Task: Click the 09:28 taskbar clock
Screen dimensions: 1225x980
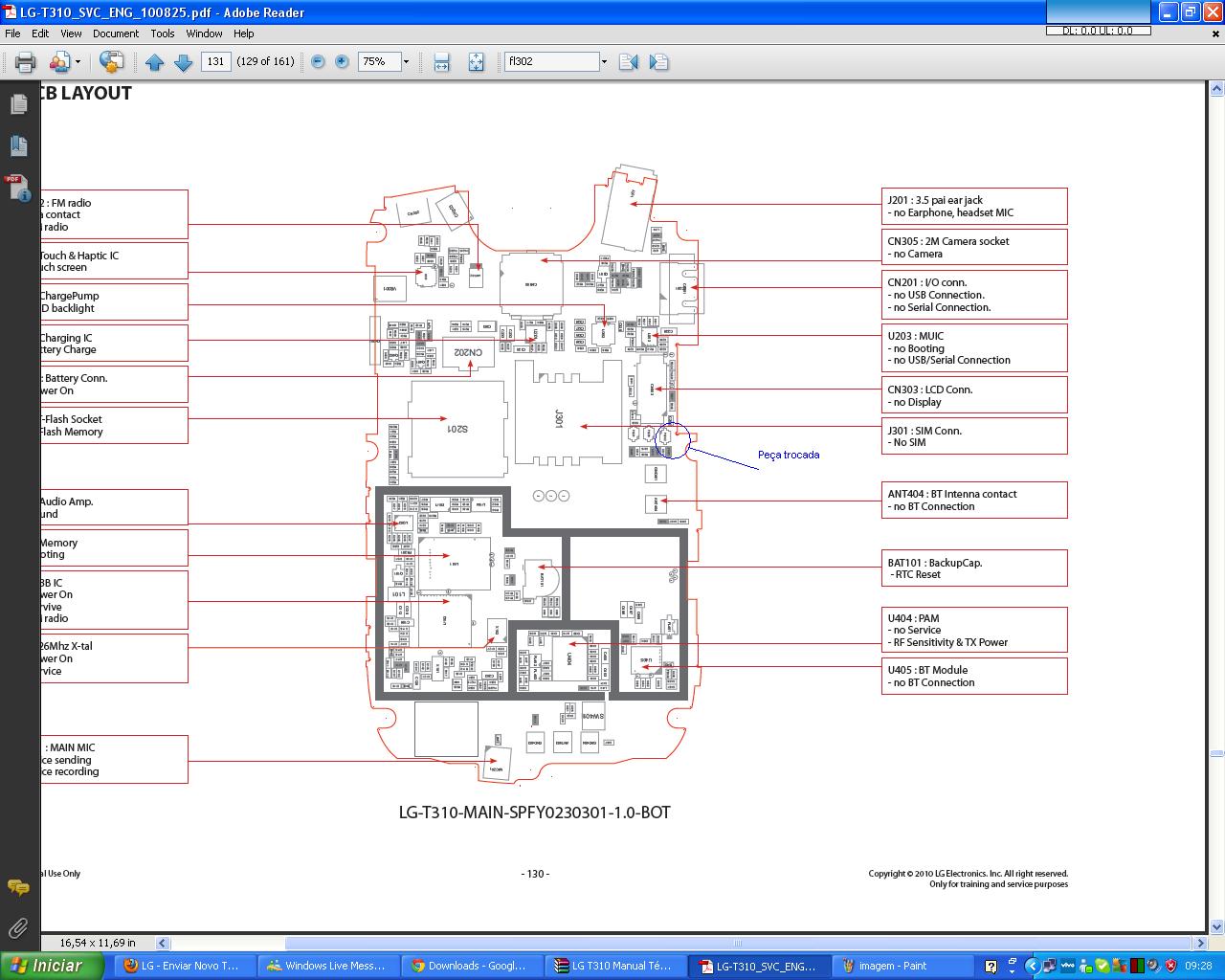Action: coord(1198,966)
